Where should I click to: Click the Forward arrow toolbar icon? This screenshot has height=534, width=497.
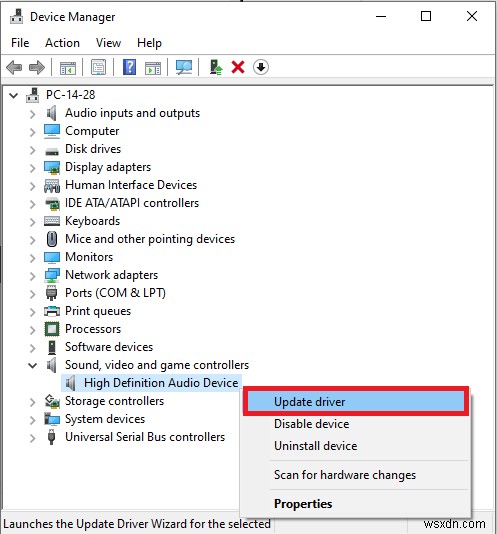pyautogui.click(x=37, y=67)
